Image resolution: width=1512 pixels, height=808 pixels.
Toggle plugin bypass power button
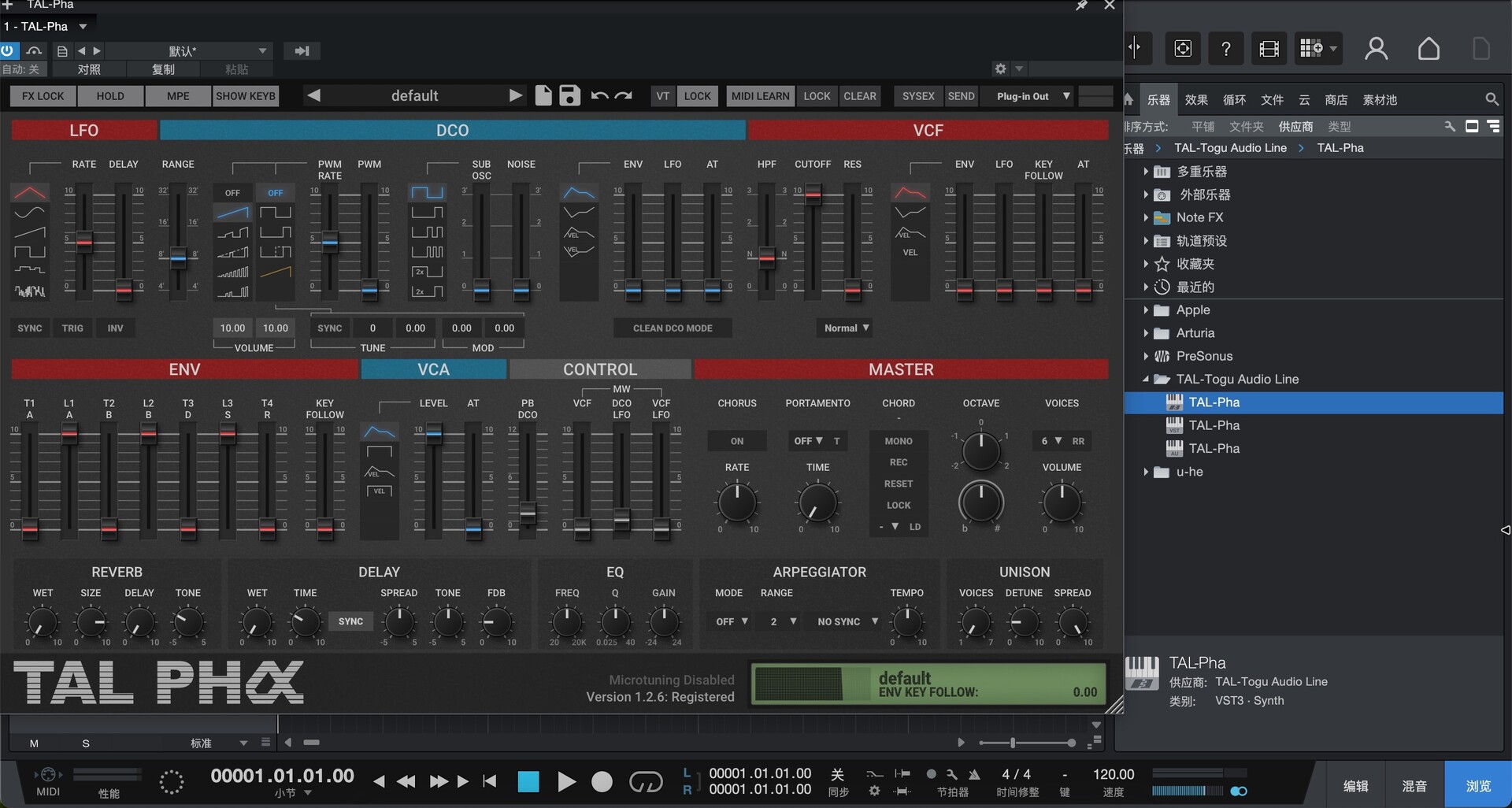7,50
